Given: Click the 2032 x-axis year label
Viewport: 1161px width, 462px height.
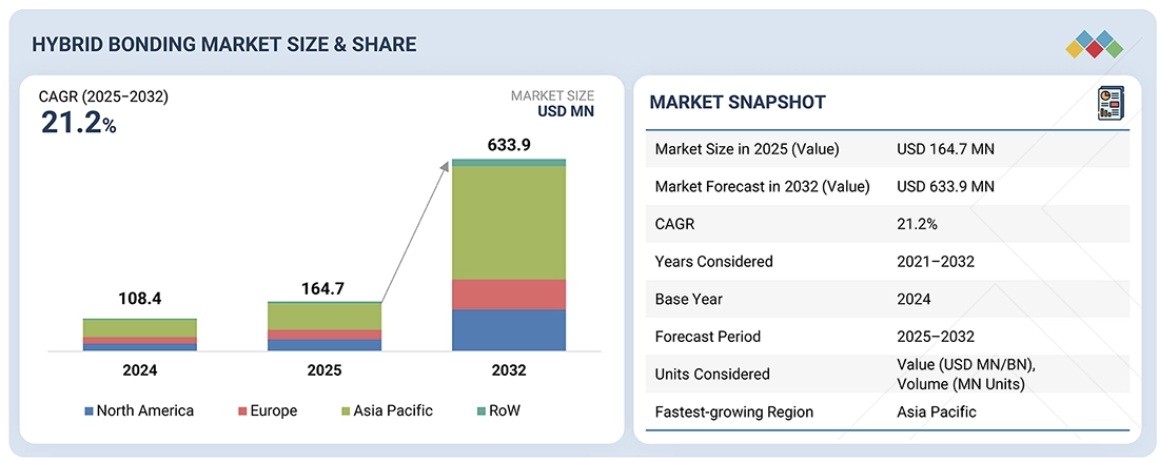Looking at the screenshot, I should pyautogui.click(x=508, y=370).
